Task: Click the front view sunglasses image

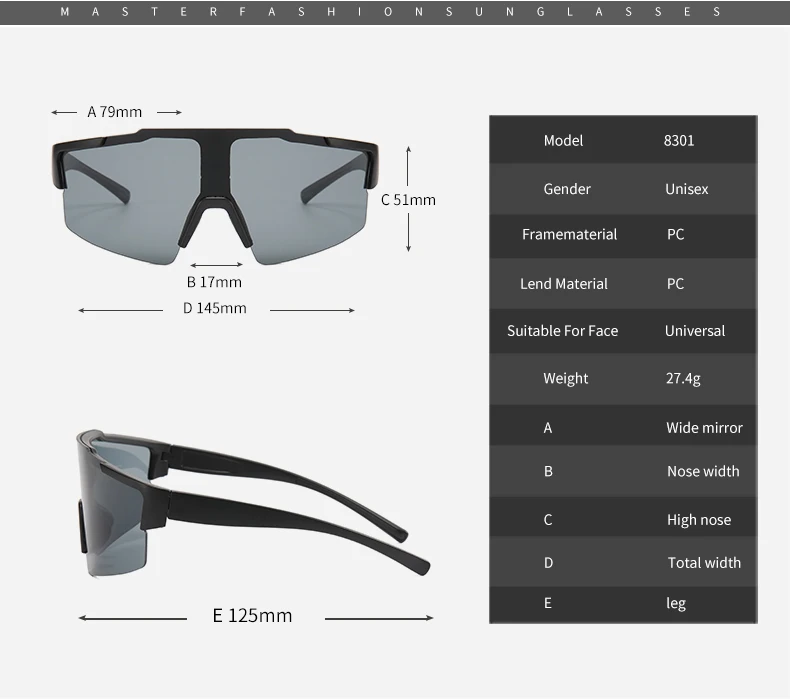Action: (x=215, y=197)
